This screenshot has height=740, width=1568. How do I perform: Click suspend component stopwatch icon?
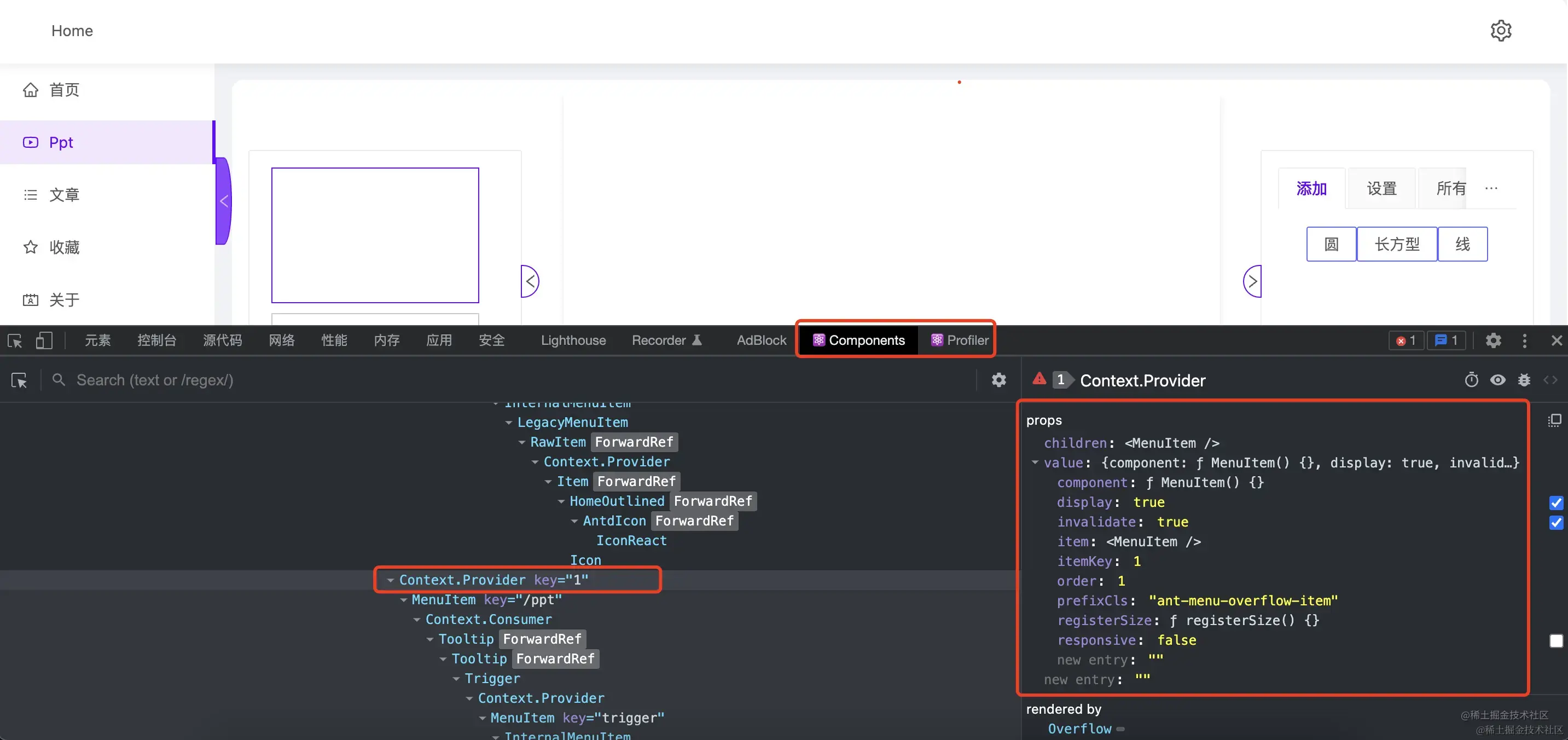point(1471,380)
